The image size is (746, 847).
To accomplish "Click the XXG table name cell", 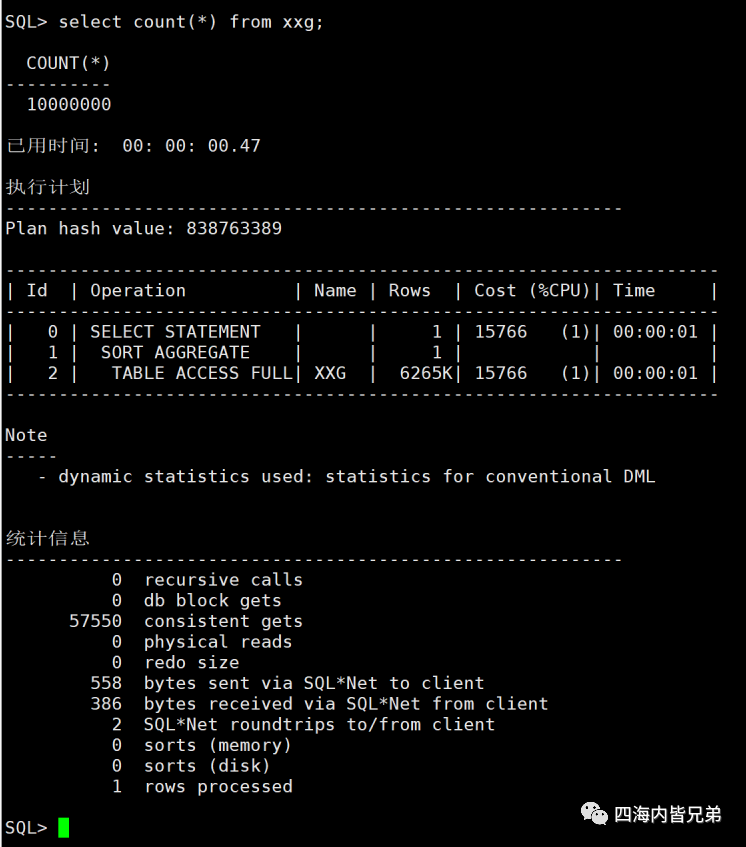I will pyautogui.click(x=330, y=373).
